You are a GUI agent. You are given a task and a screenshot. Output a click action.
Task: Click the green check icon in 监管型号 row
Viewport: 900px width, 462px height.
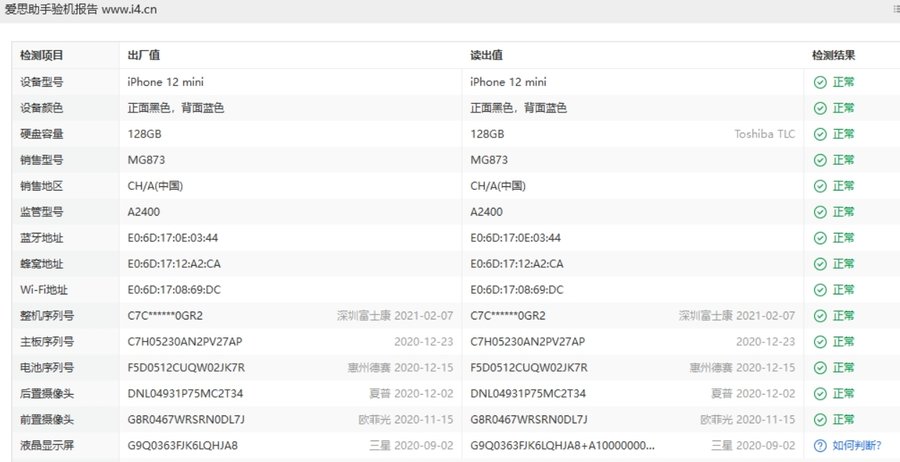pyautogui.click(x=820, y=212)
